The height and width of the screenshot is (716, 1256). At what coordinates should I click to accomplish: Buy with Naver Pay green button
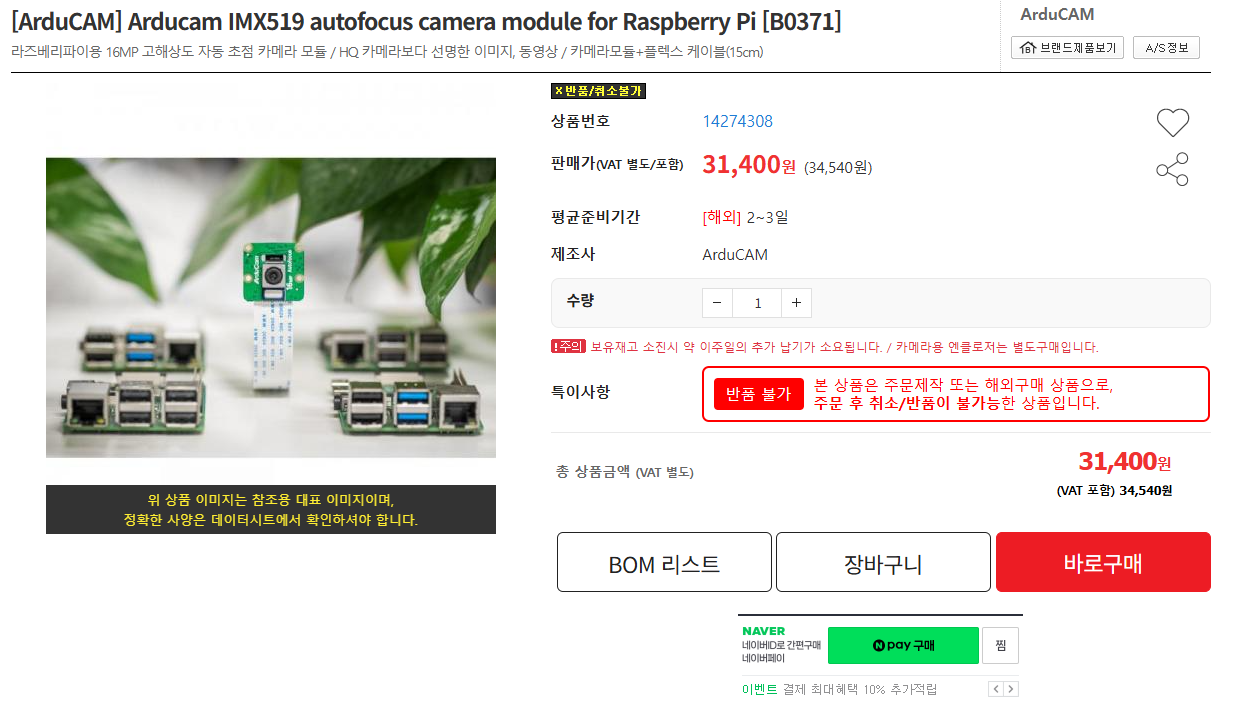pyautogui.click(x=903, y=645)
